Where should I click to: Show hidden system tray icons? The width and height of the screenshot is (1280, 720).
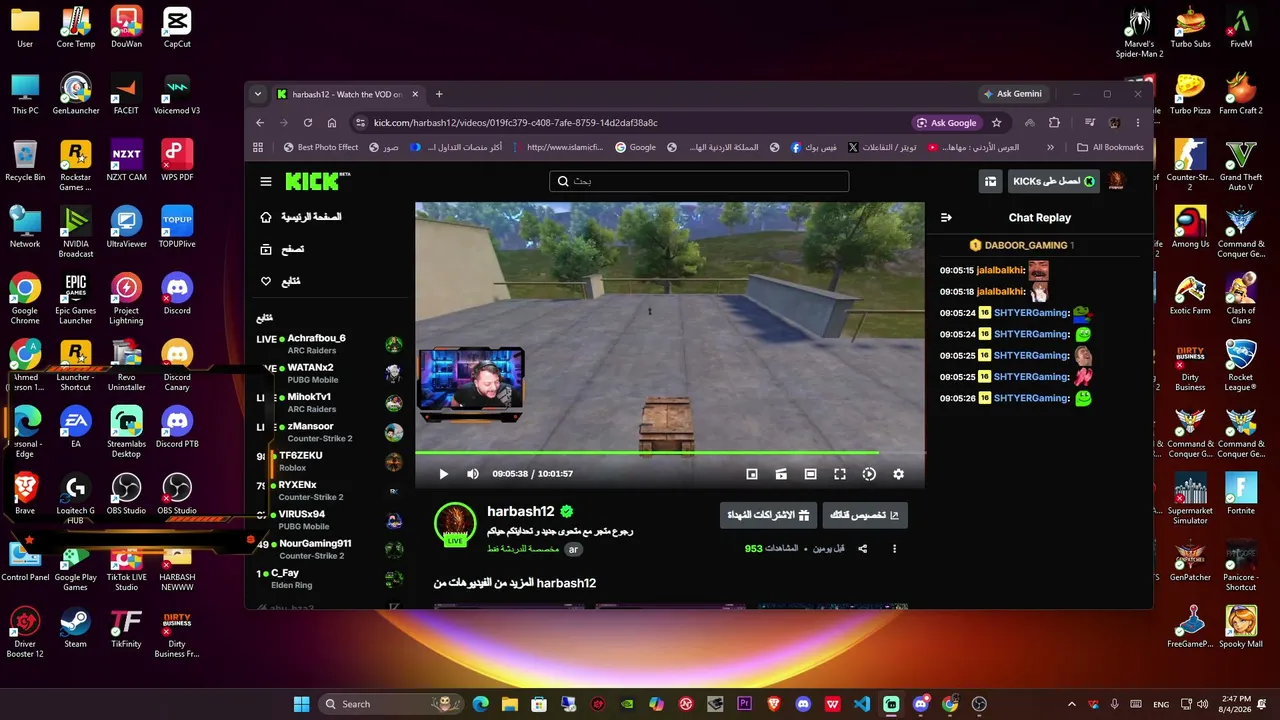point(1072,704)
